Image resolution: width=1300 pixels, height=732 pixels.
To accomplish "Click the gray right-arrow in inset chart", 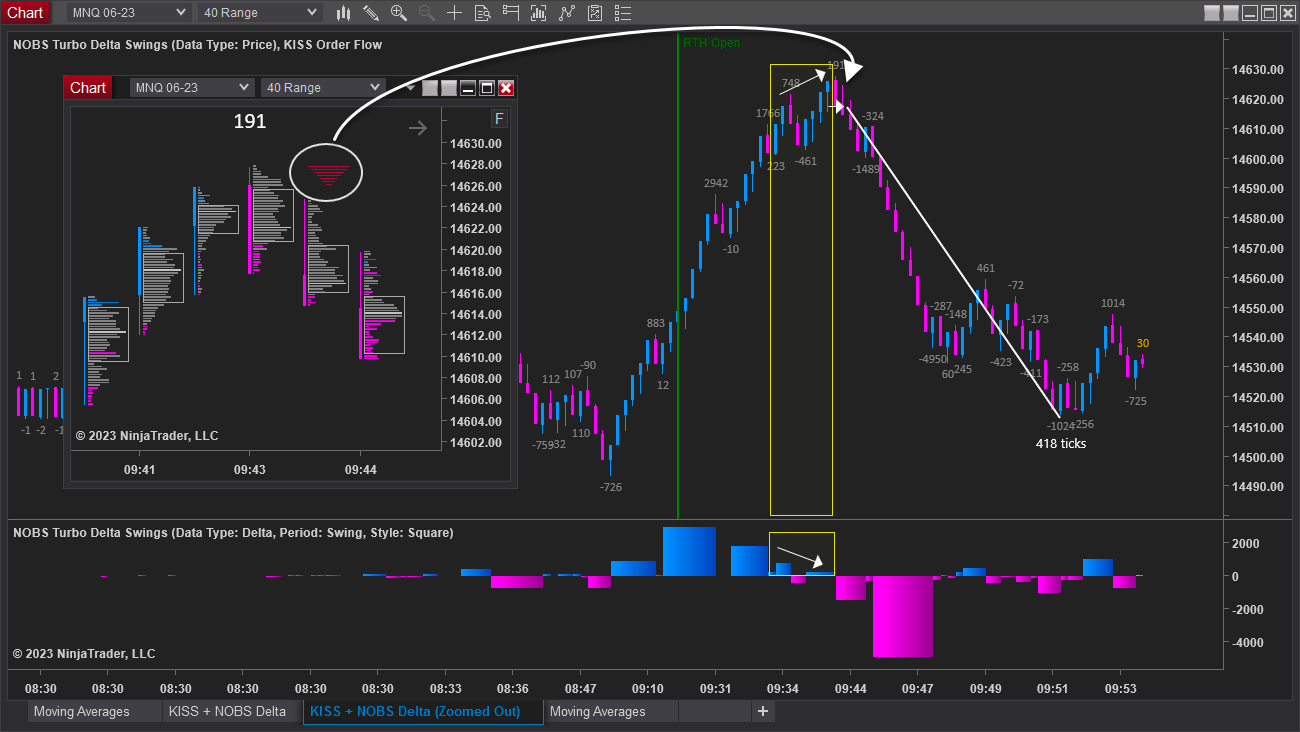I will tap(419, 127).
